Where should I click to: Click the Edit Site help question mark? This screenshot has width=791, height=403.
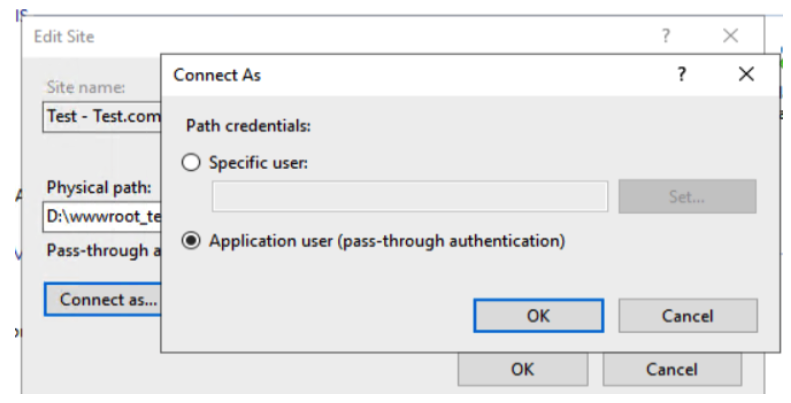point(666,36)
